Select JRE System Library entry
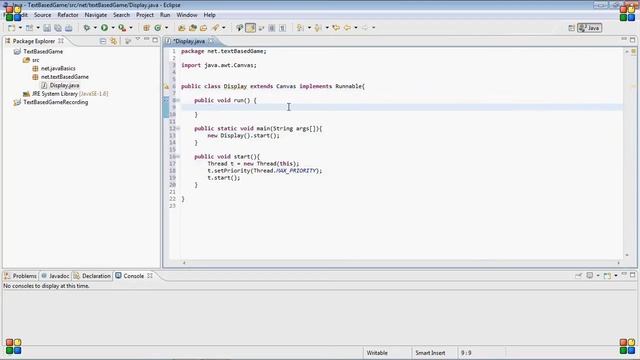The width and height of the screenshot is (640, 360). click(70, 94)
